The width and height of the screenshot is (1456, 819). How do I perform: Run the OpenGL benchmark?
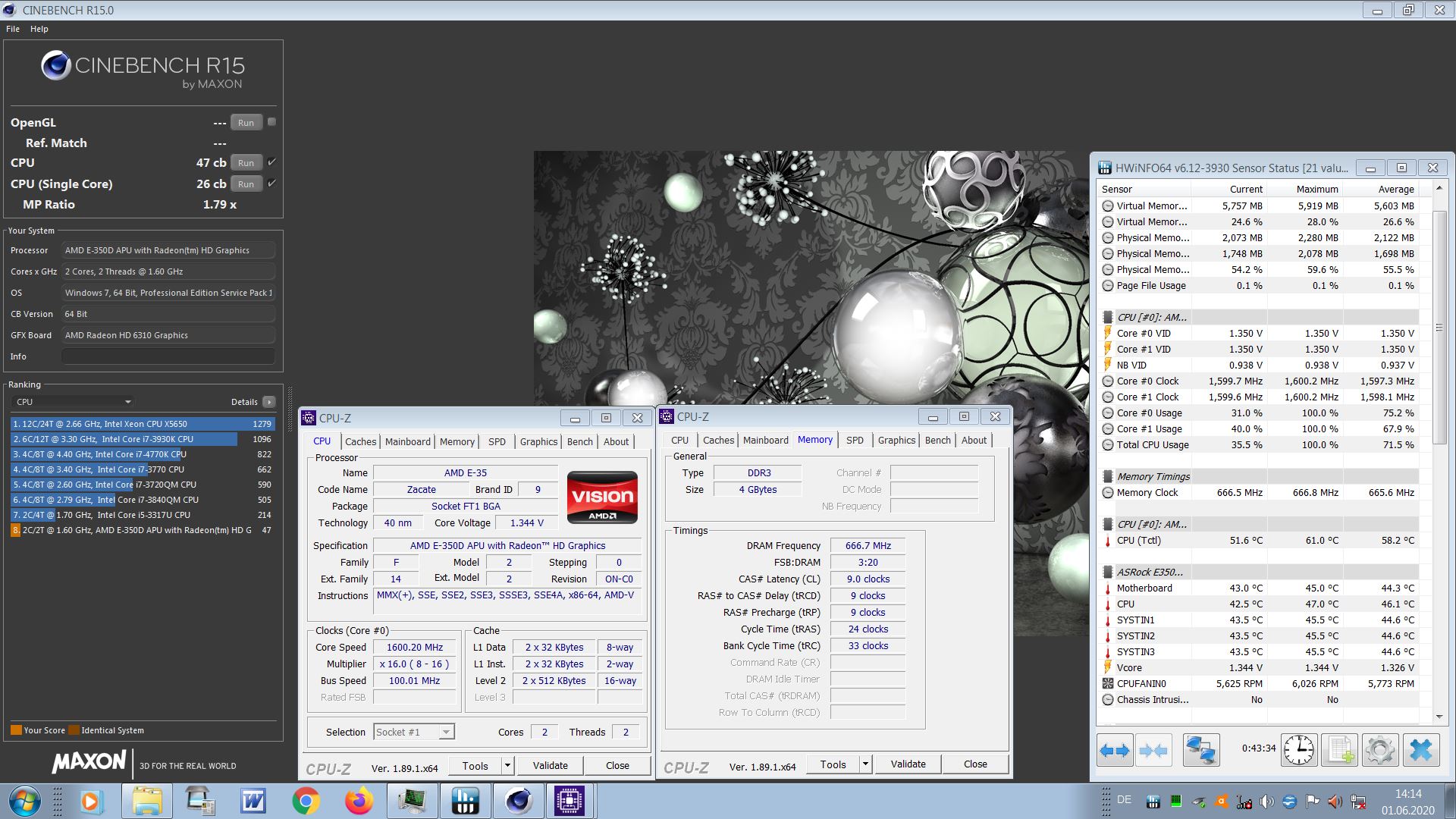246,123
